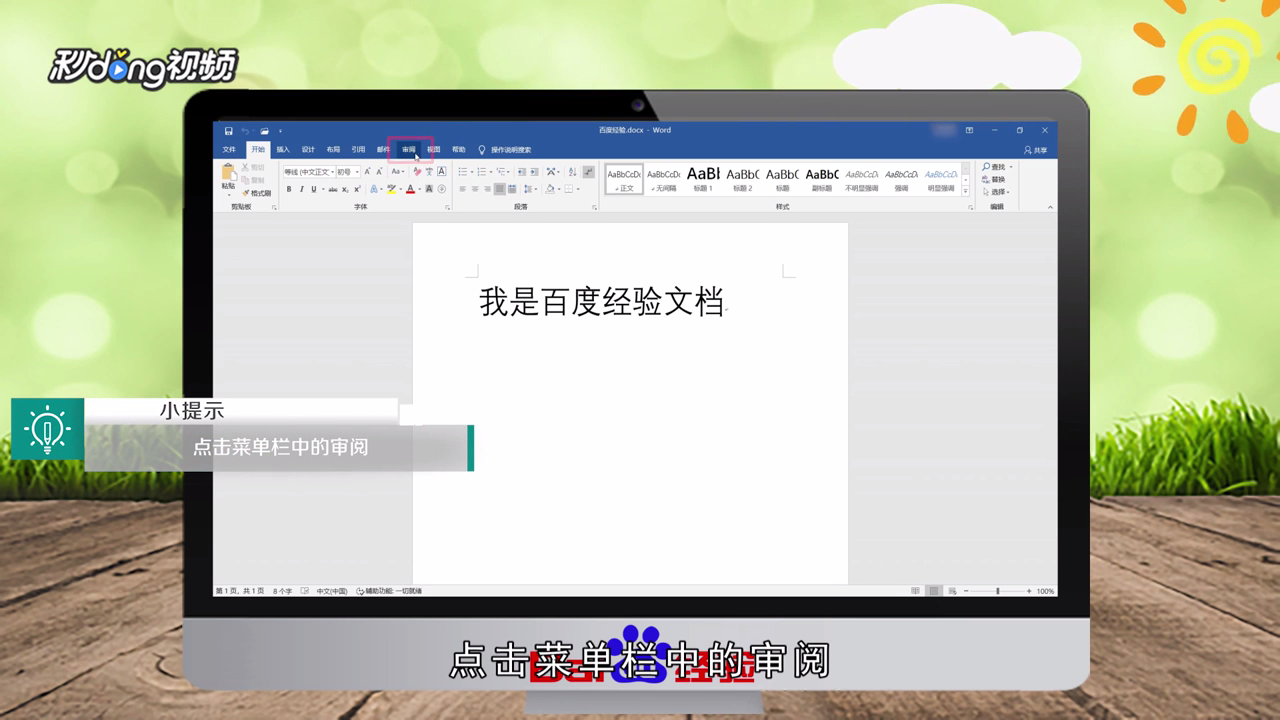Toggle justify alignment

[x=500, y=189]
